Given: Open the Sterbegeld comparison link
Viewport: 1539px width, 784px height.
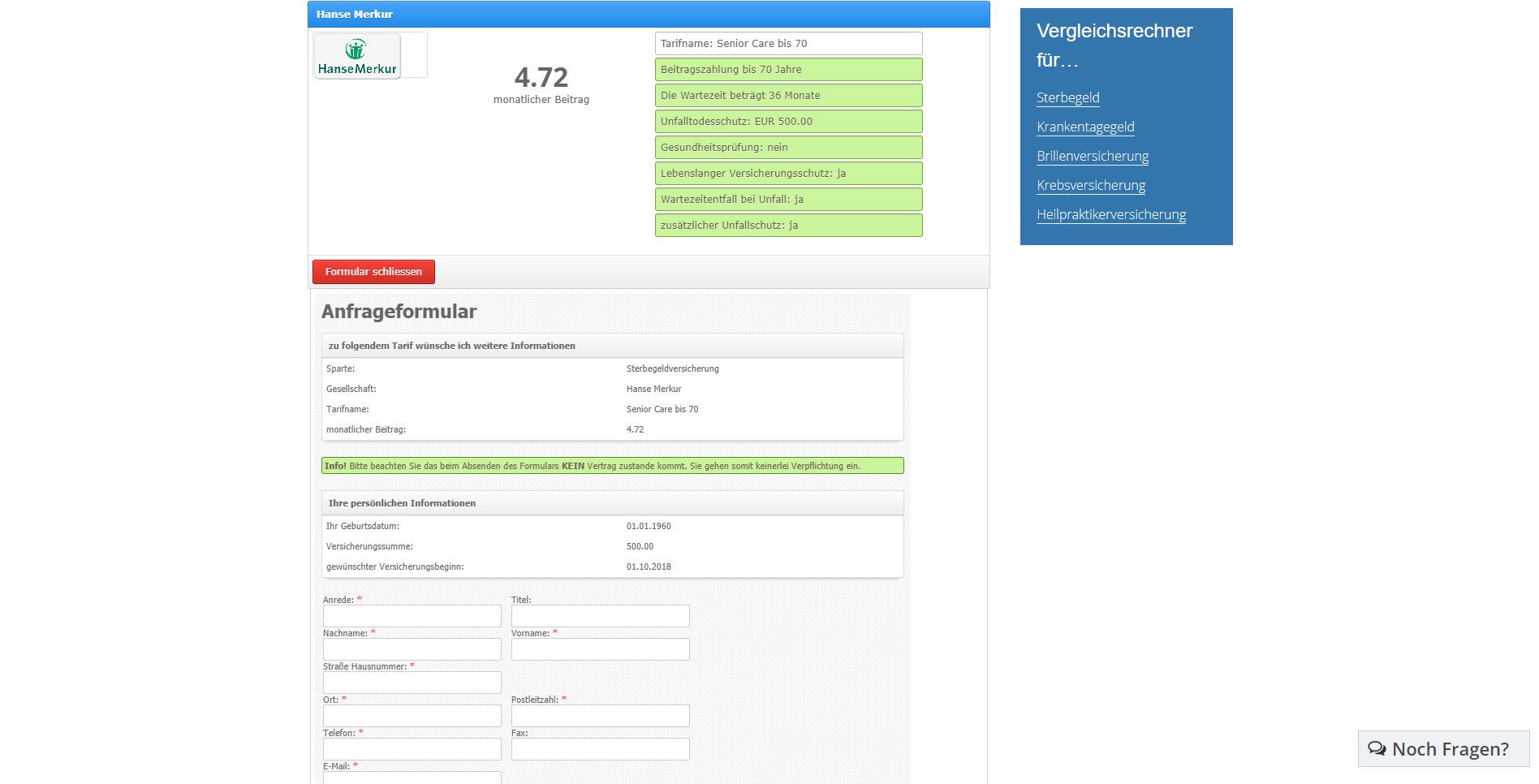Looking at the screenshot, I should 1067,97.
